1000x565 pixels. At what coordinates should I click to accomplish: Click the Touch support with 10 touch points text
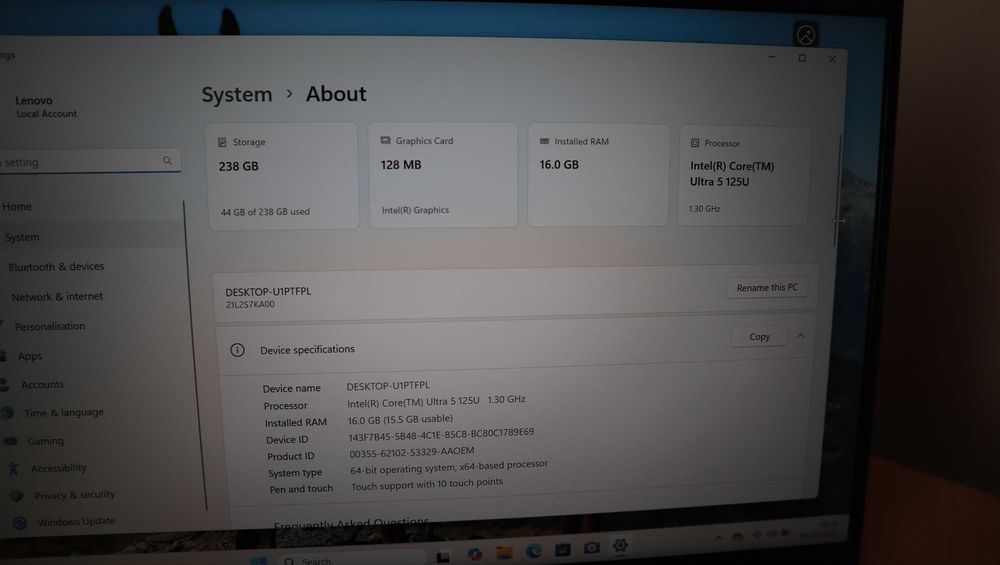[427, 485]
